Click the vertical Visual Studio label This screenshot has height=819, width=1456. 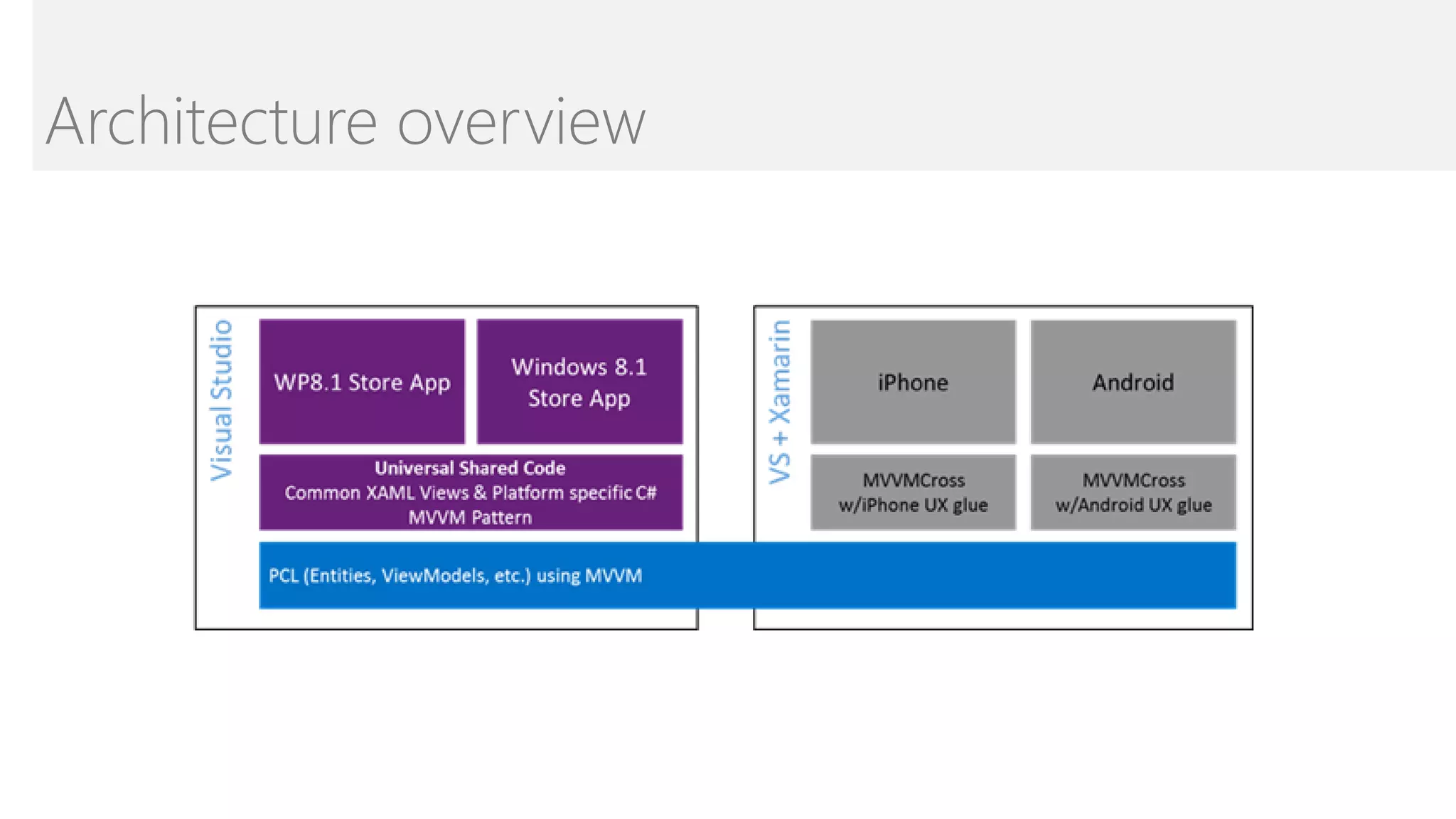pyautogui.click(x=222, y=400)
